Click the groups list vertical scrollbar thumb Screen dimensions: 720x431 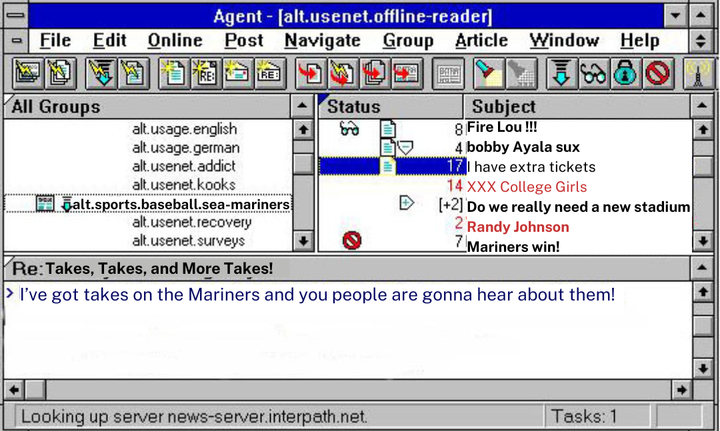pos(301,163)
